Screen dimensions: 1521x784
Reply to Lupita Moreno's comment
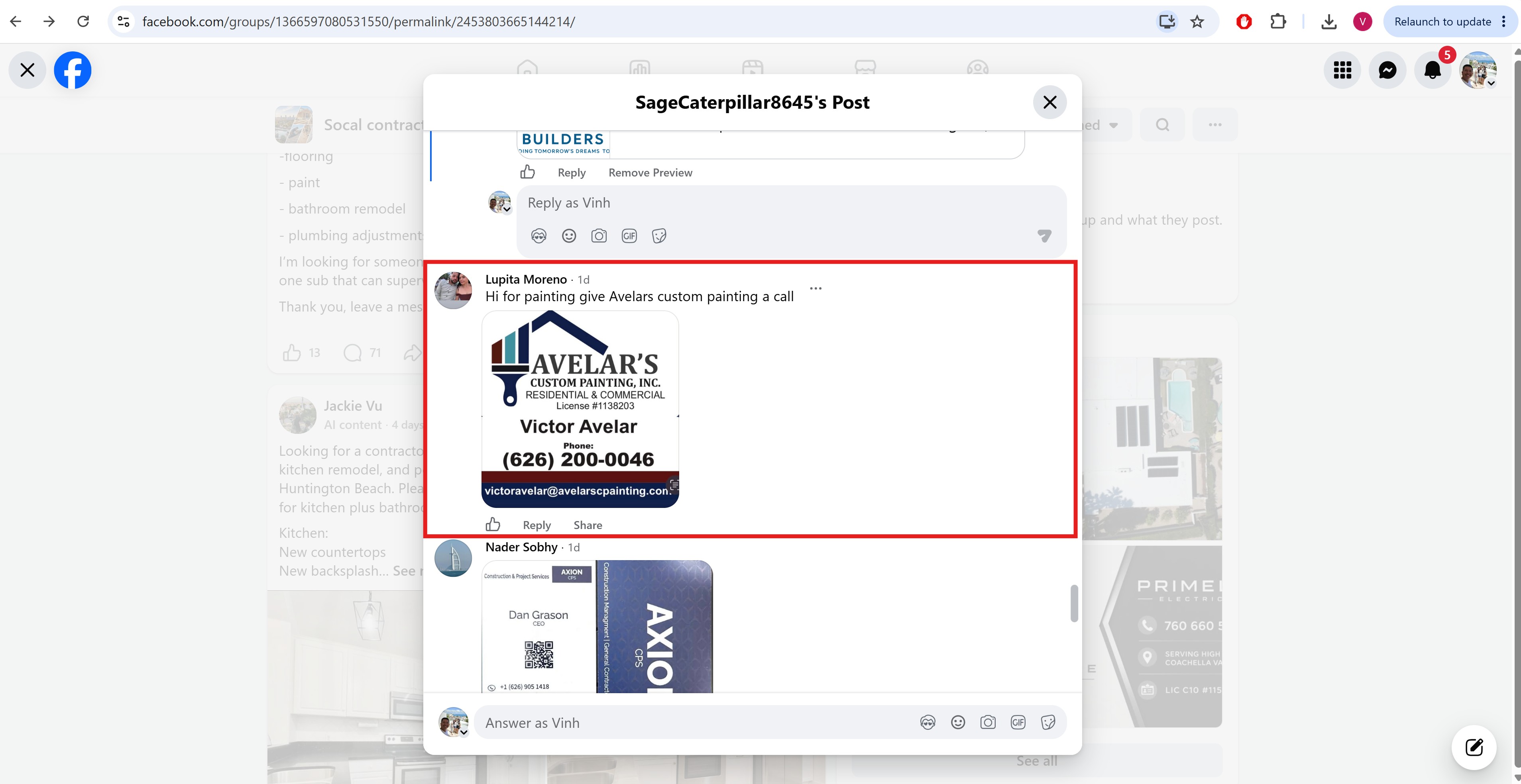tap(537, 525)
